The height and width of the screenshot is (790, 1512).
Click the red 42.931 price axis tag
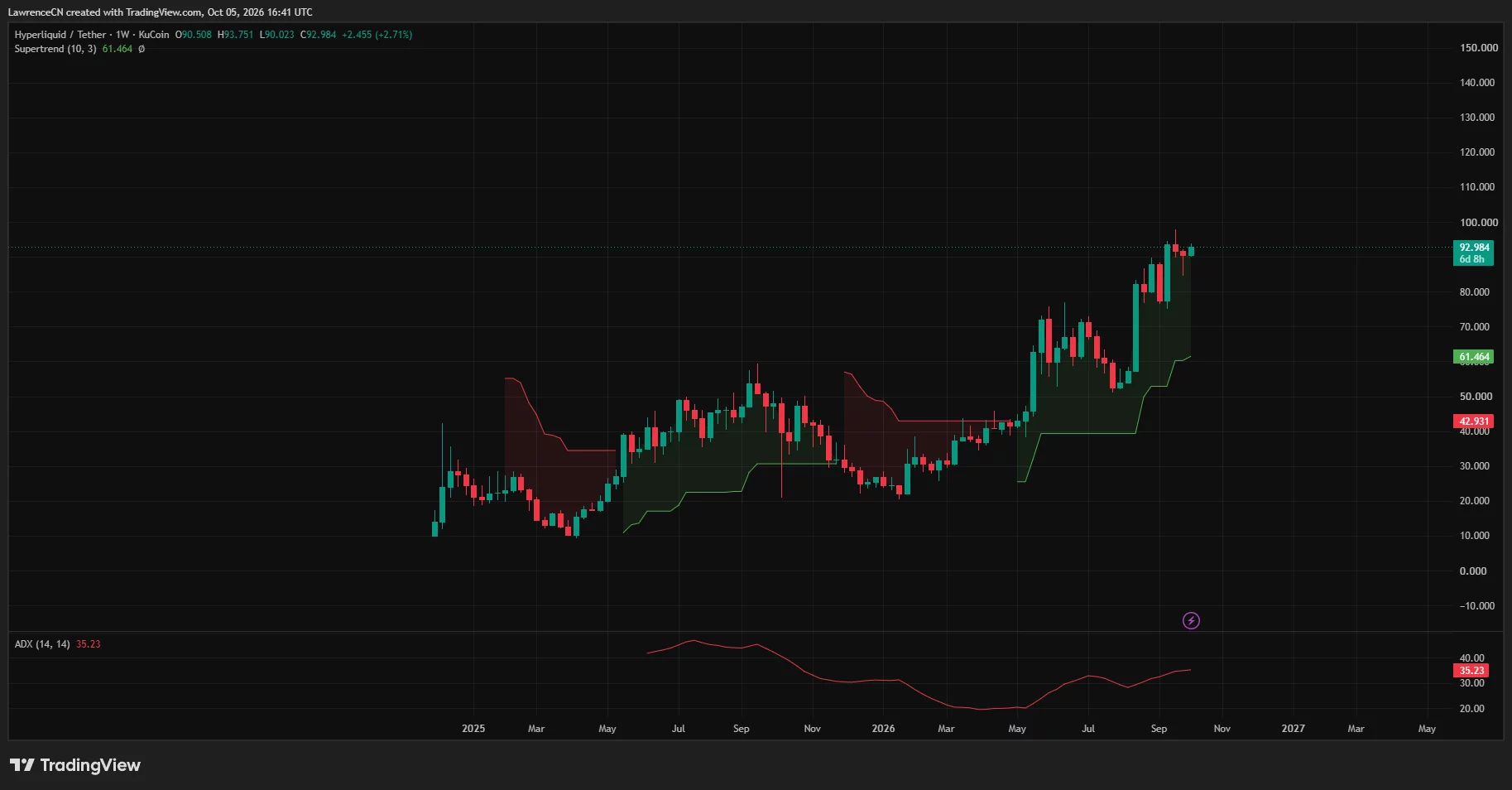(1474, 421)
